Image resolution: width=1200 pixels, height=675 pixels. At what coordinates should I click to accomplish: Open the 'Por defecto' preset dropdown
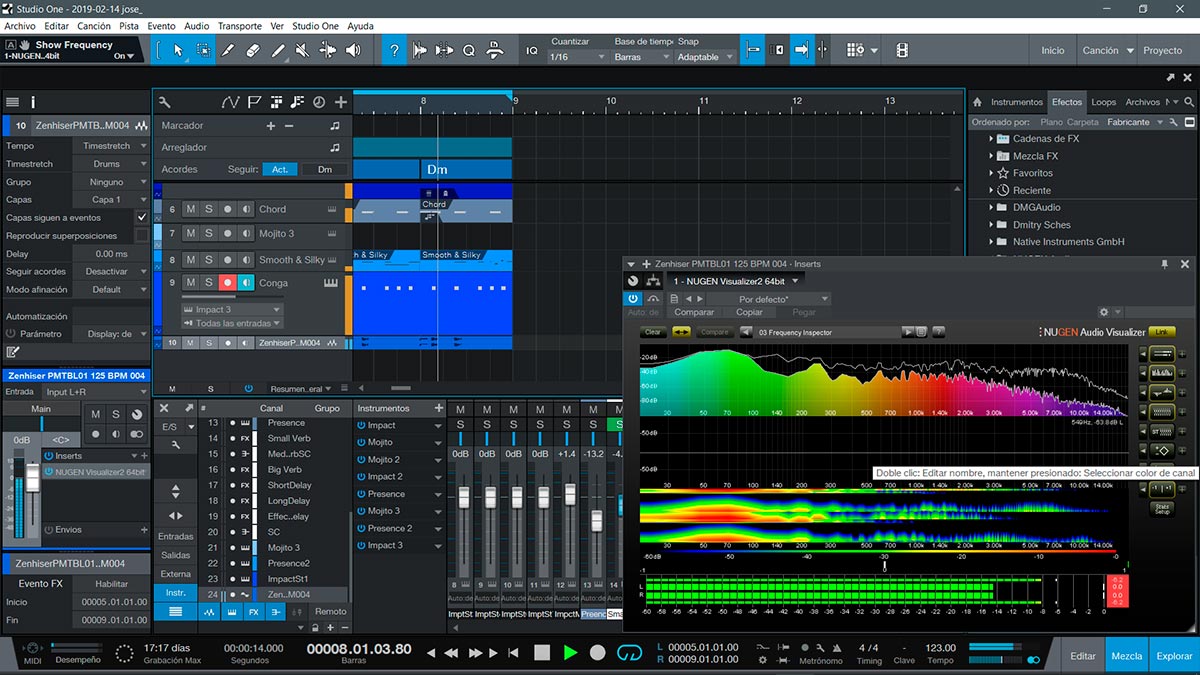tap(770, 299)
